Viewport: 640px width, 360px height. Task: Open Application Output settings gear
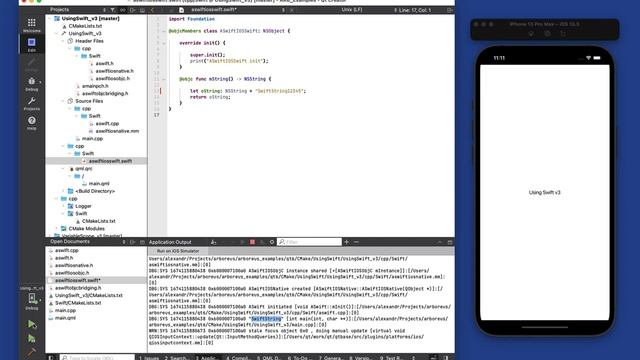[x=272, y=242]
